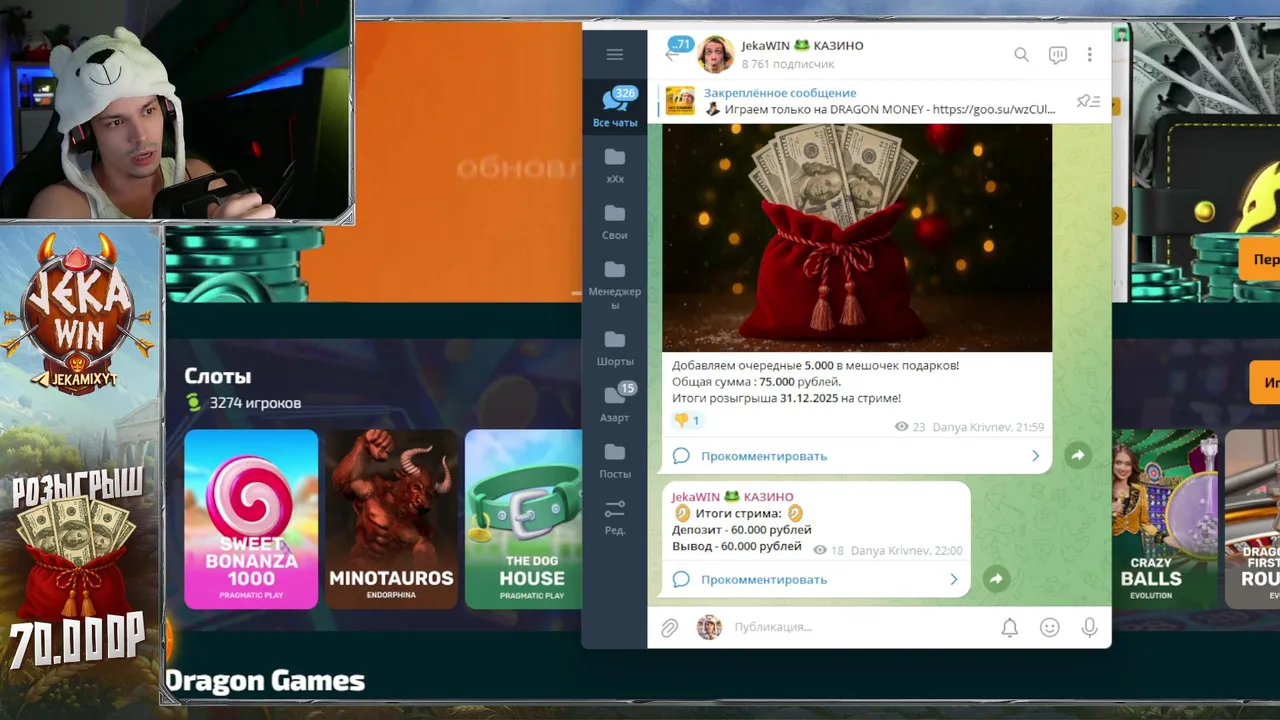1280x720 pixels.
Task: Open the three-dot channel options menu
Action: (x=1089, y=55)
